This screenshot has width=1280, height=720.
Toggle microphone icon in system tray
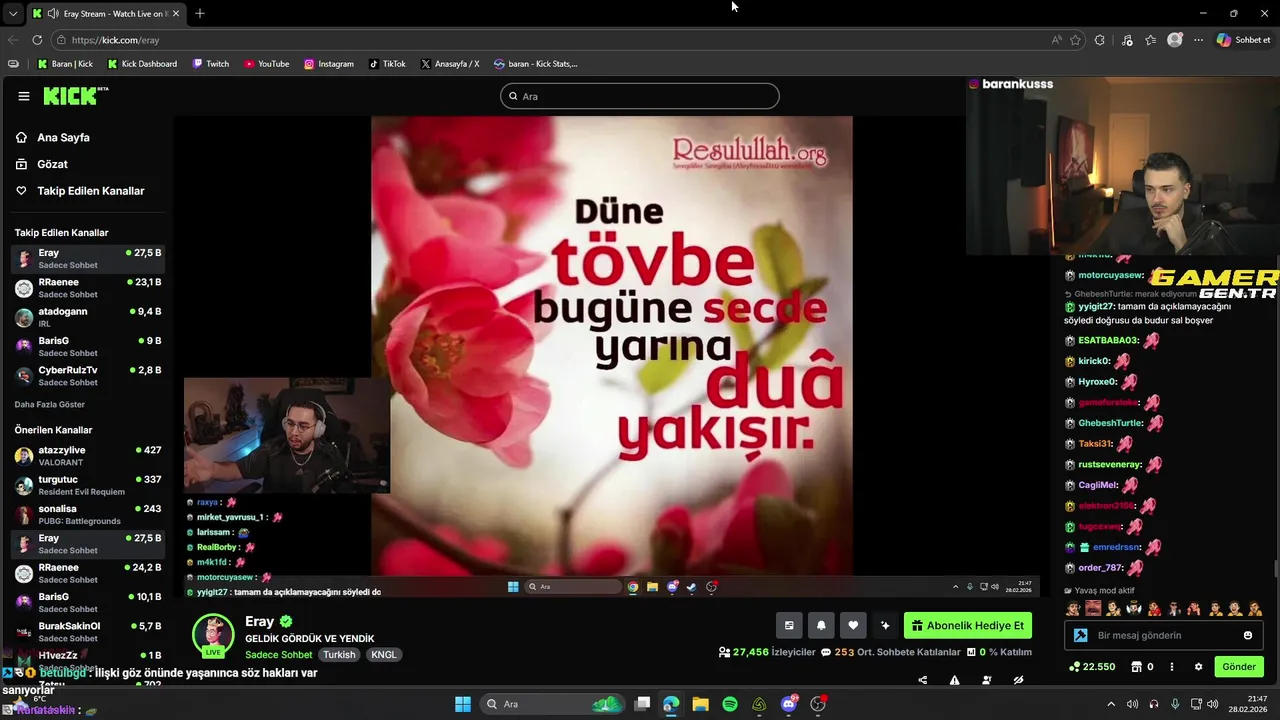(1175, 704)
